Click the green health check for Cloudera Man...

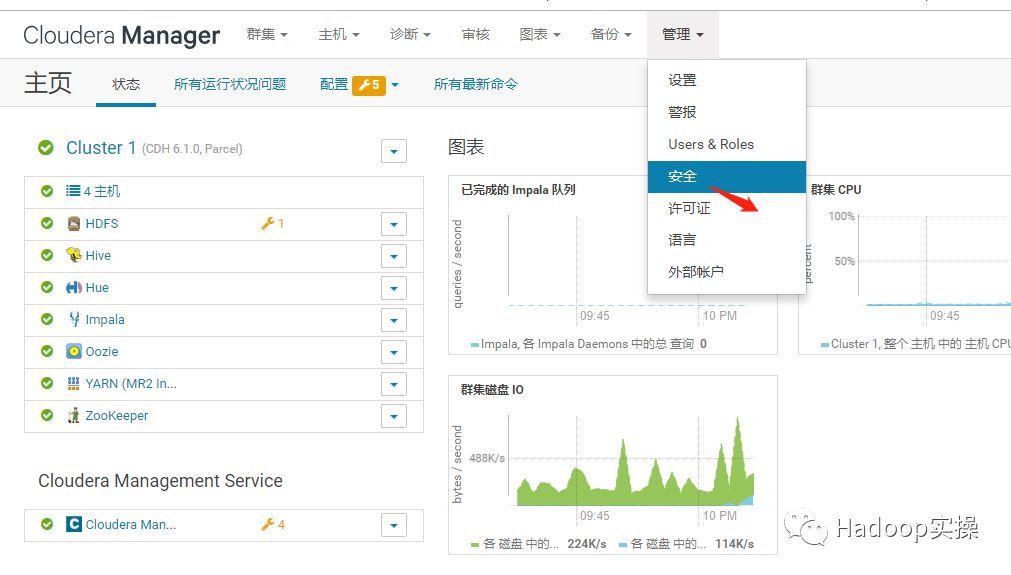point(47,524)
